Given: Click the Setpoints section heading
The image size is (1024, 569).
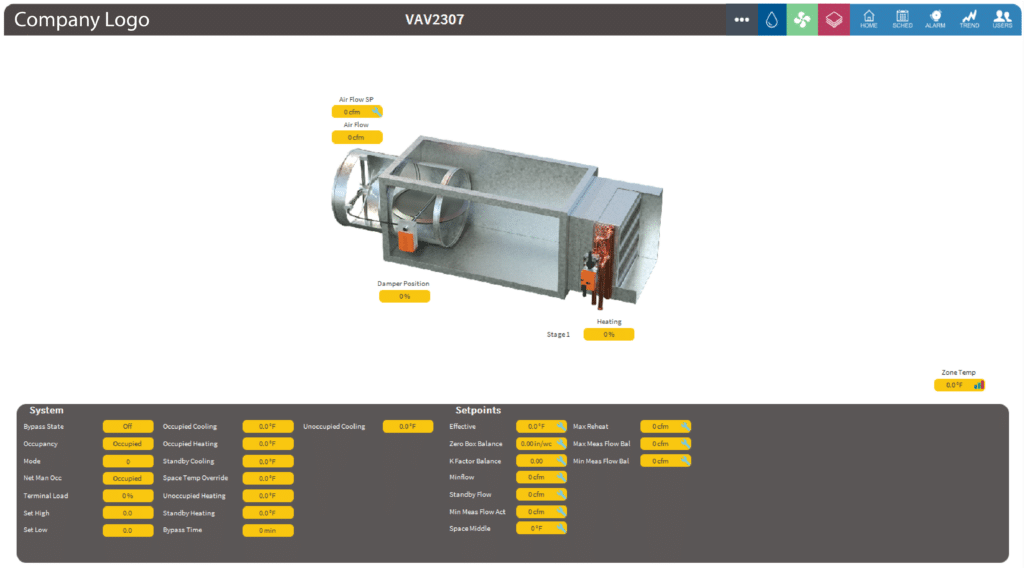Looking at the screenshot, I should coord(478,410).
